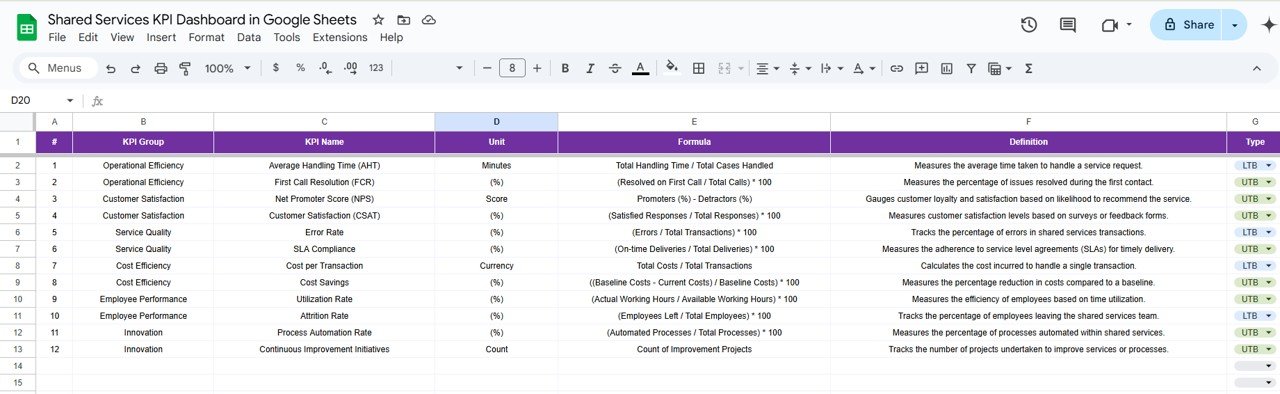Open the Gemini sparkle icon
1280x394 pixels.
(1269, 25)
